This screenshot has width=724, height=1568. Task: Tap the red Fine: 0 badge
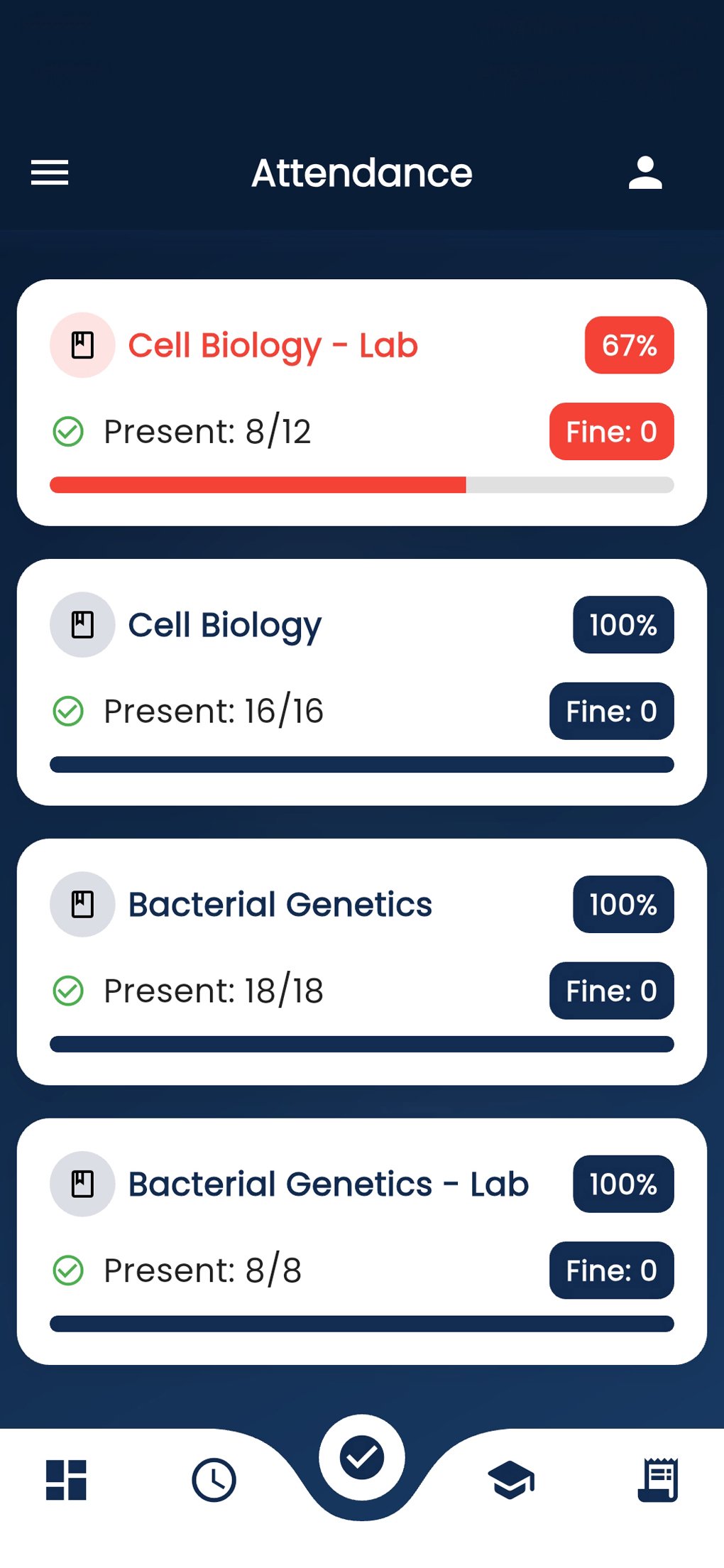(x=611, y=431)
